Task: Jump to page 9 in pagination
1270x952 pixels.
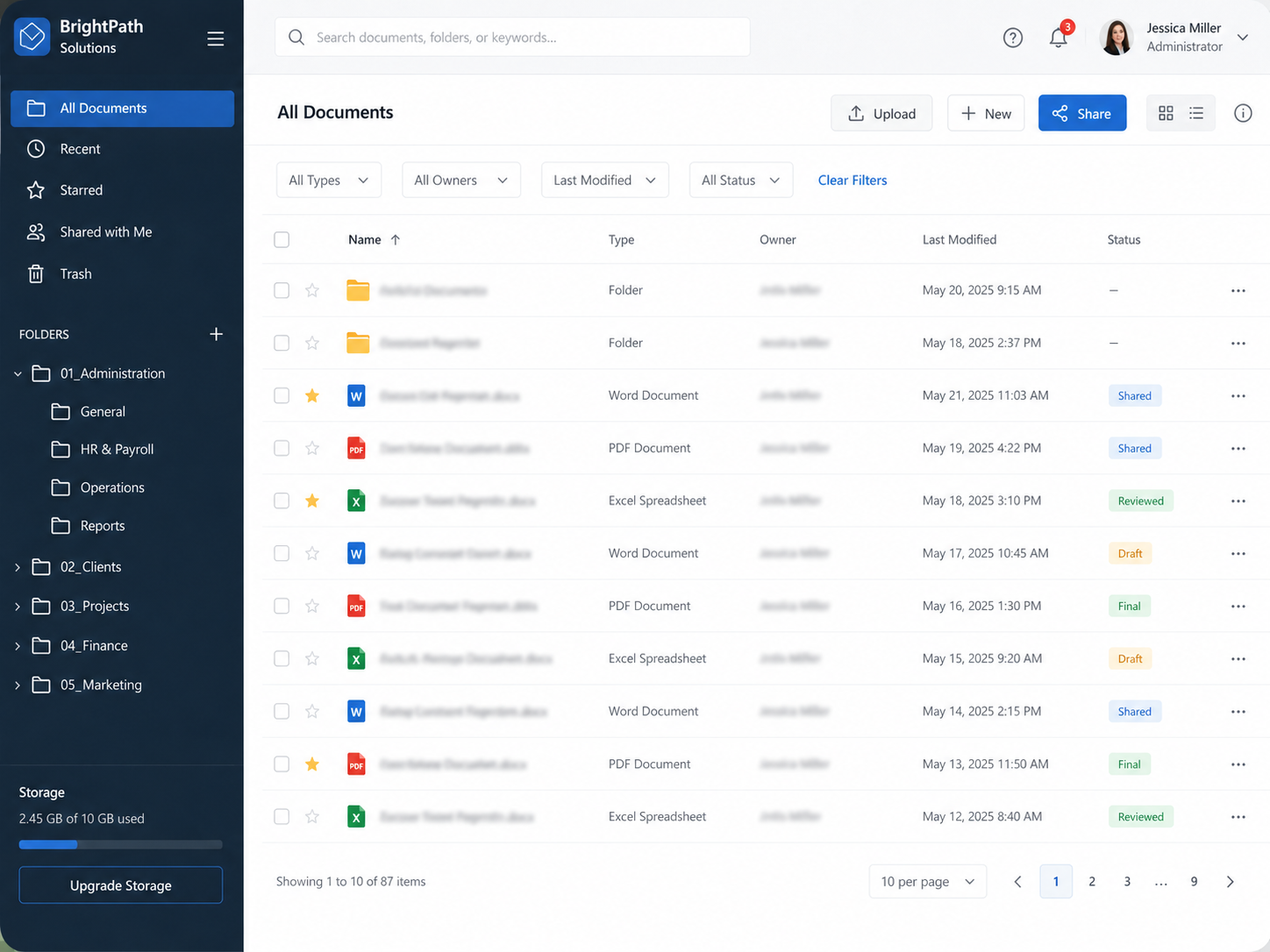Action: pos(1194,882)
